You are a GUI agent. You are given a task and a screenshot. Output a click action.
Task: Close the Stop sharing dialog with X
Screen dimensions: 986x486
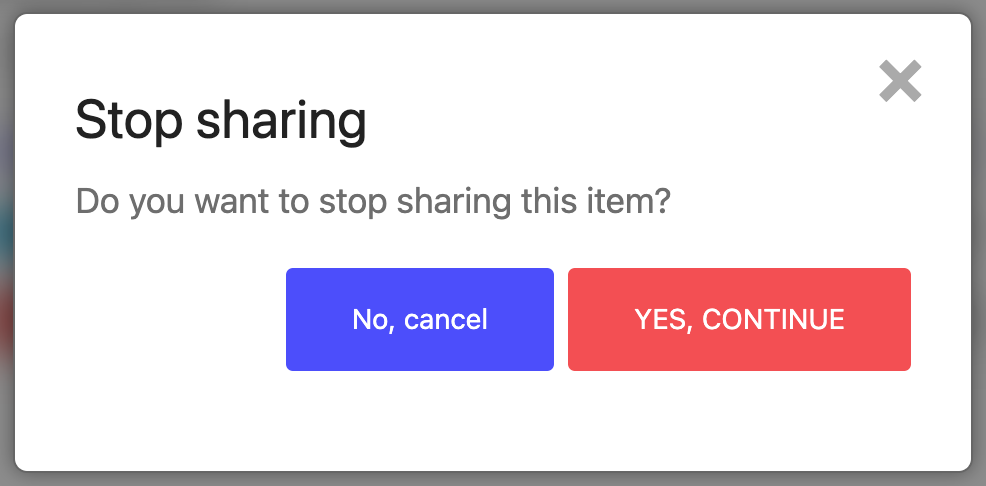pyautogui.click(x=900, y=81)
